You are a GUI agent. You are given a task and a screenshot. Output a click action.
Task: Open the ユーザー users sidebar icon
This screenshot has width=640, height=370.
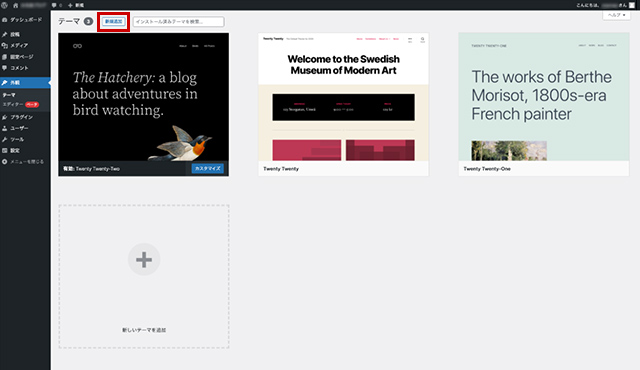pos(4,128)
